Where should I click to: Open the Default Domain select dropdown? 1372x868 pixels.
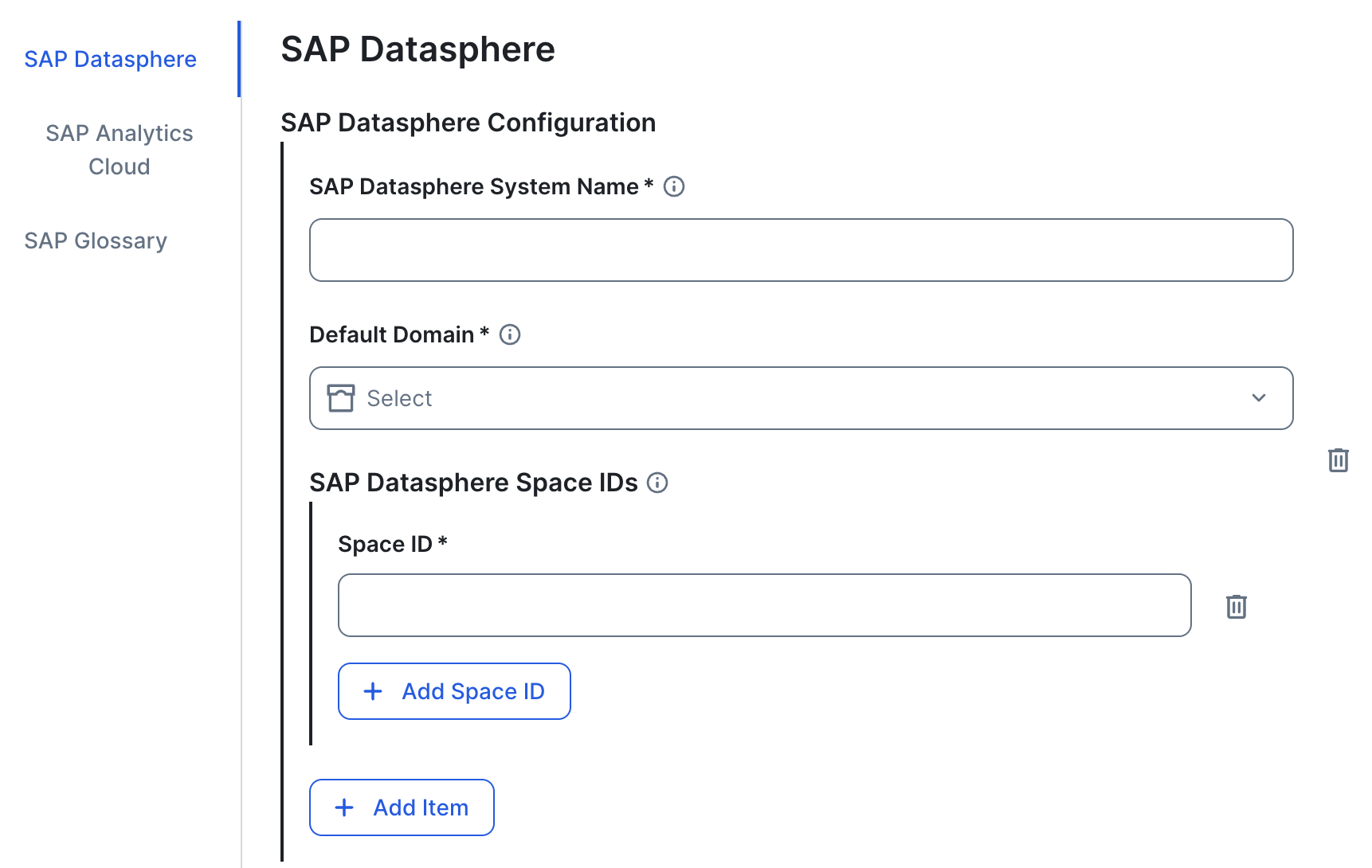800,398
